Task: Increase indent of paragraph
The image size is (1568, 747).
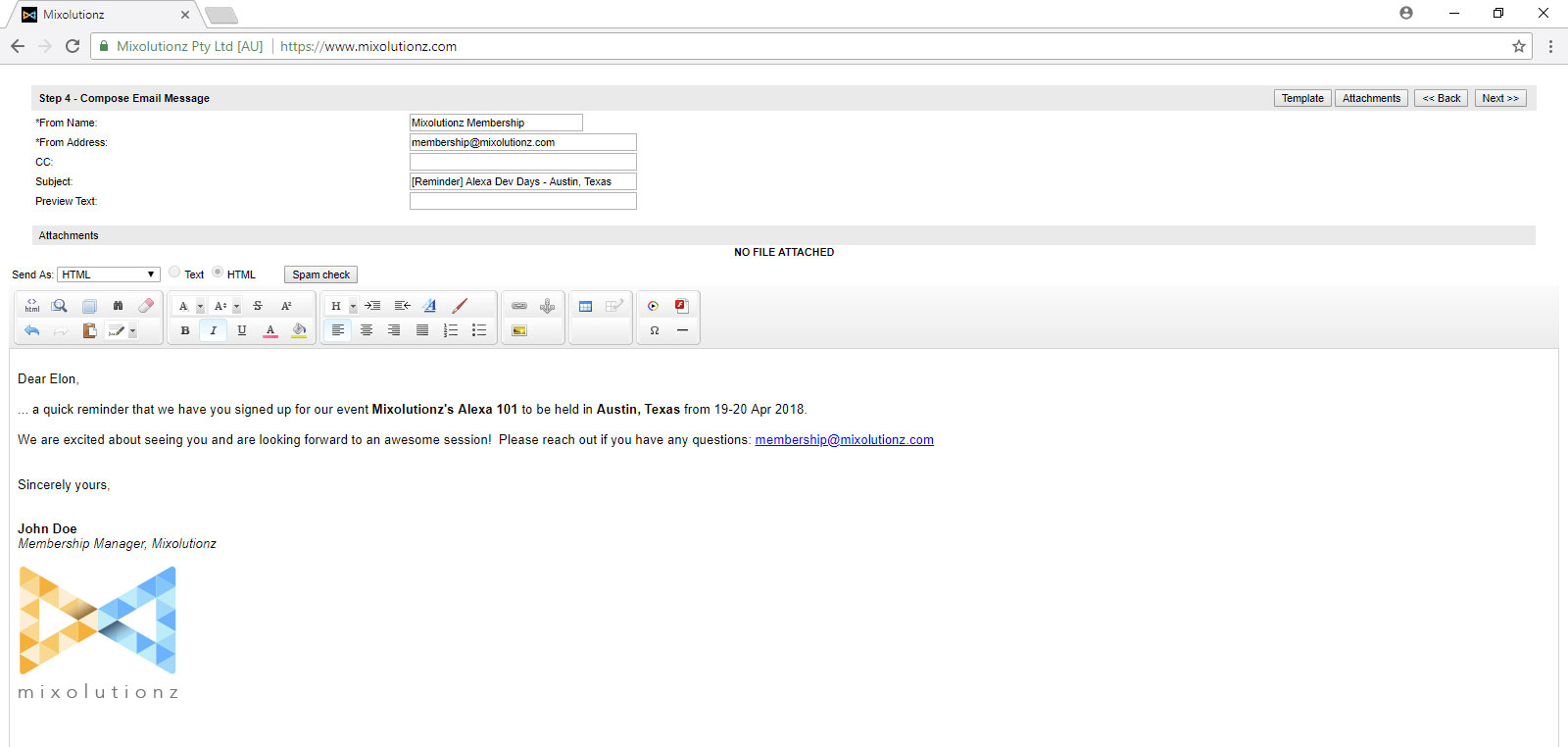Action: pos(372,306)
